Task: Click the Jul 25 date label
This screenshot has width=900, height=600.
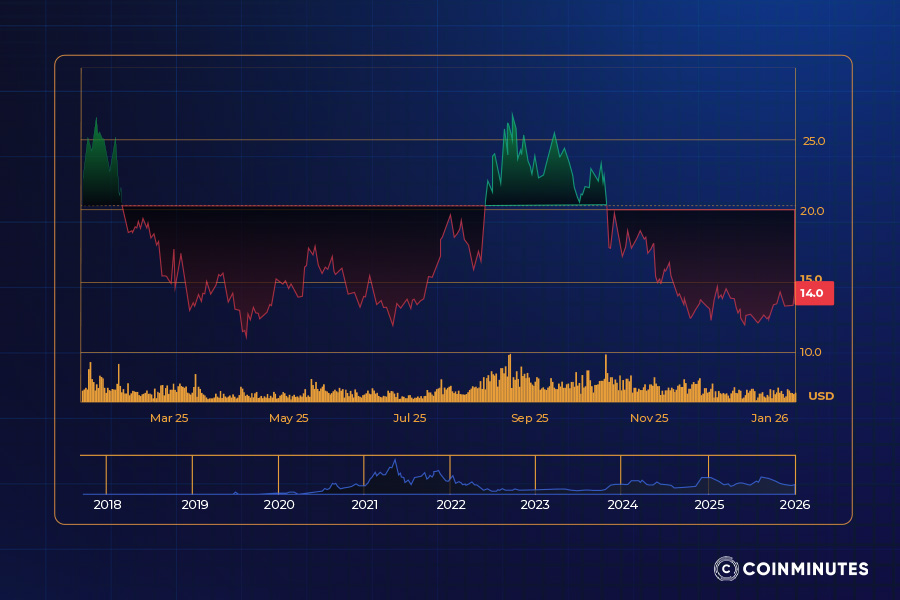Action: [409, 418]
